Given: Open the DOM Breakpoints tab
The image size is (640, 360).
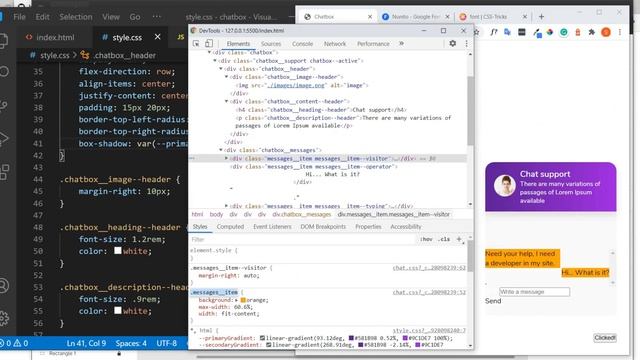Looking at the screenshot, I should (x=323, y=227).
